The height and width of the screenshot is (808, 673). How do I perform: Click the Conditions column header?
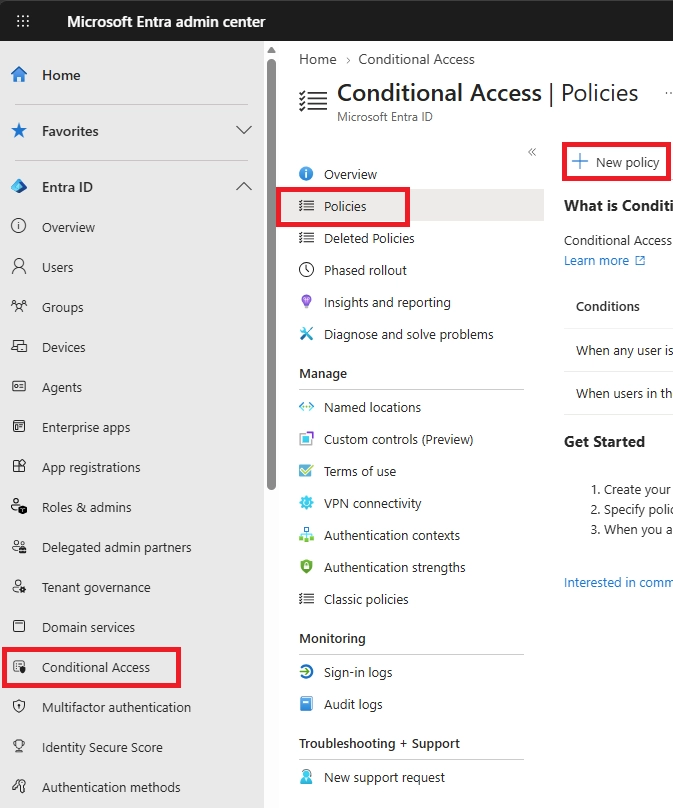pos(608,306)
